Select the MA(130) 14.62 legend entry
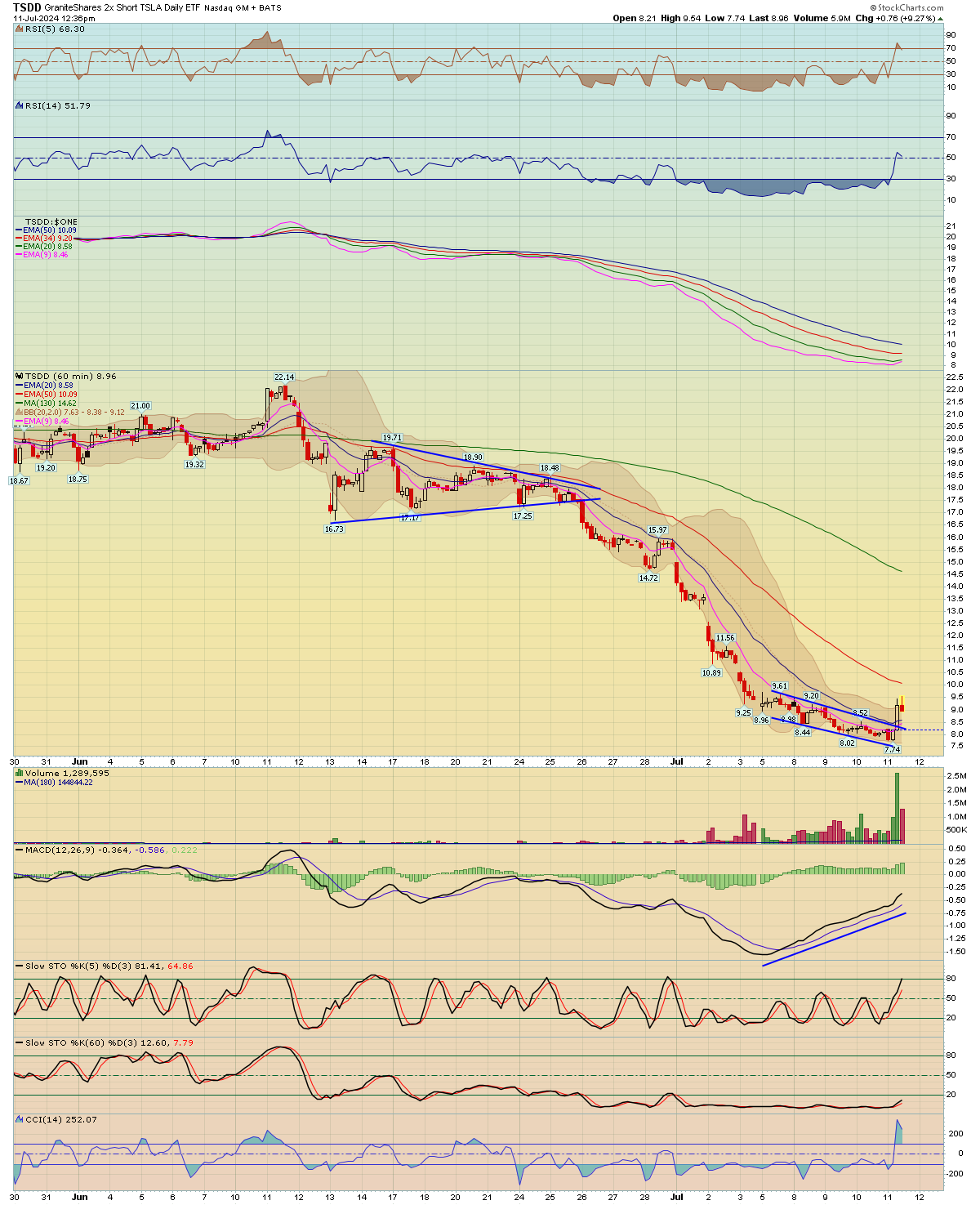The width and height of the screenshot is (980, 1205). point(50,404)
